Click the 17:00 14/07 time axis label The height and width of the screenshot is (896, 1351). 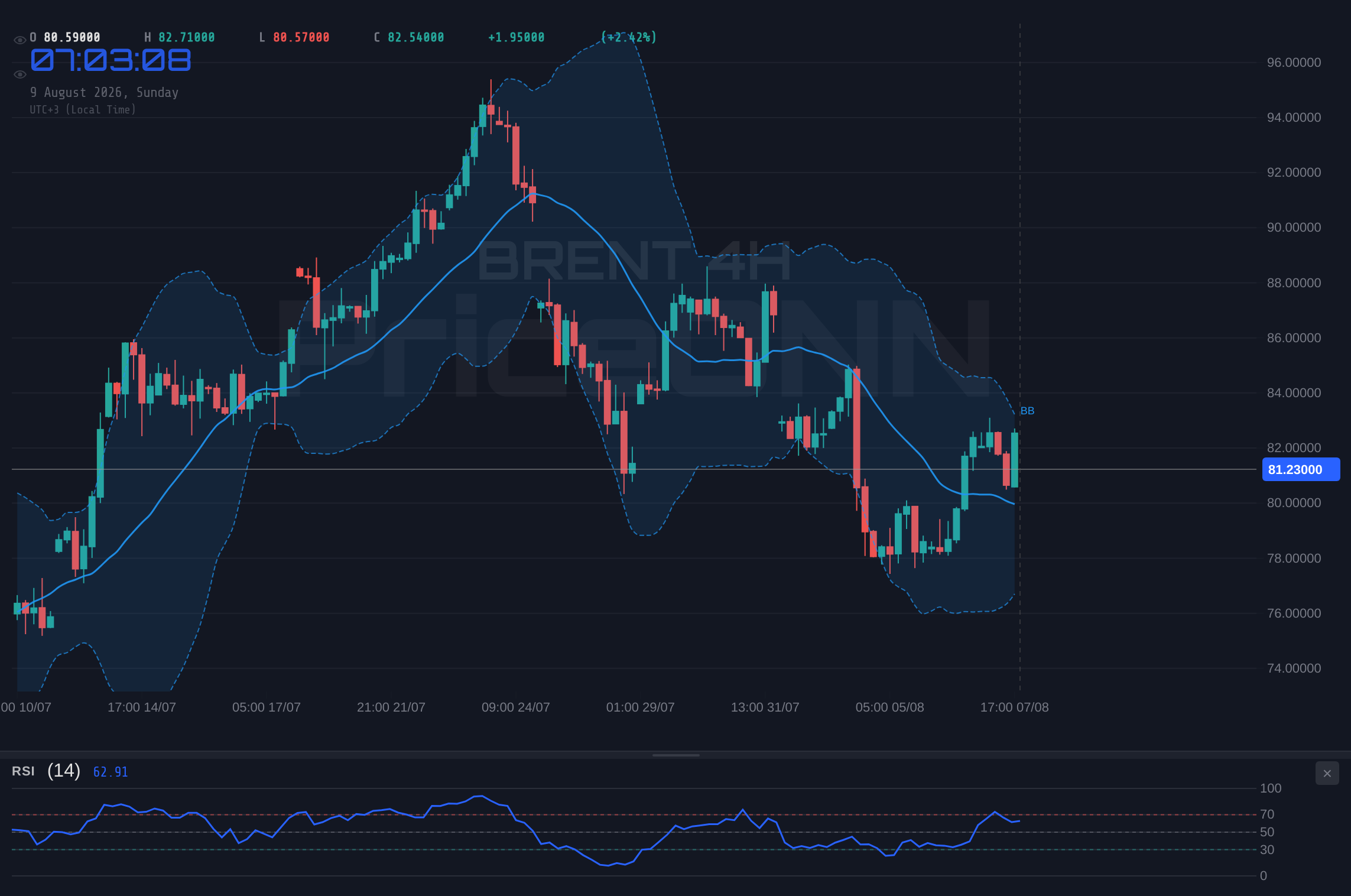[142, 707]
